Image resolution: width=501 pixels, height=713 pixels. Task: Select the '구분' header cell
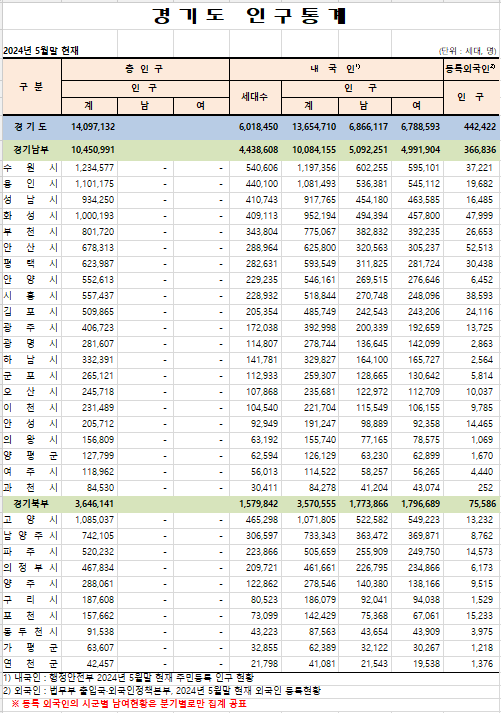pyautogui.click(x=32, y=86)
